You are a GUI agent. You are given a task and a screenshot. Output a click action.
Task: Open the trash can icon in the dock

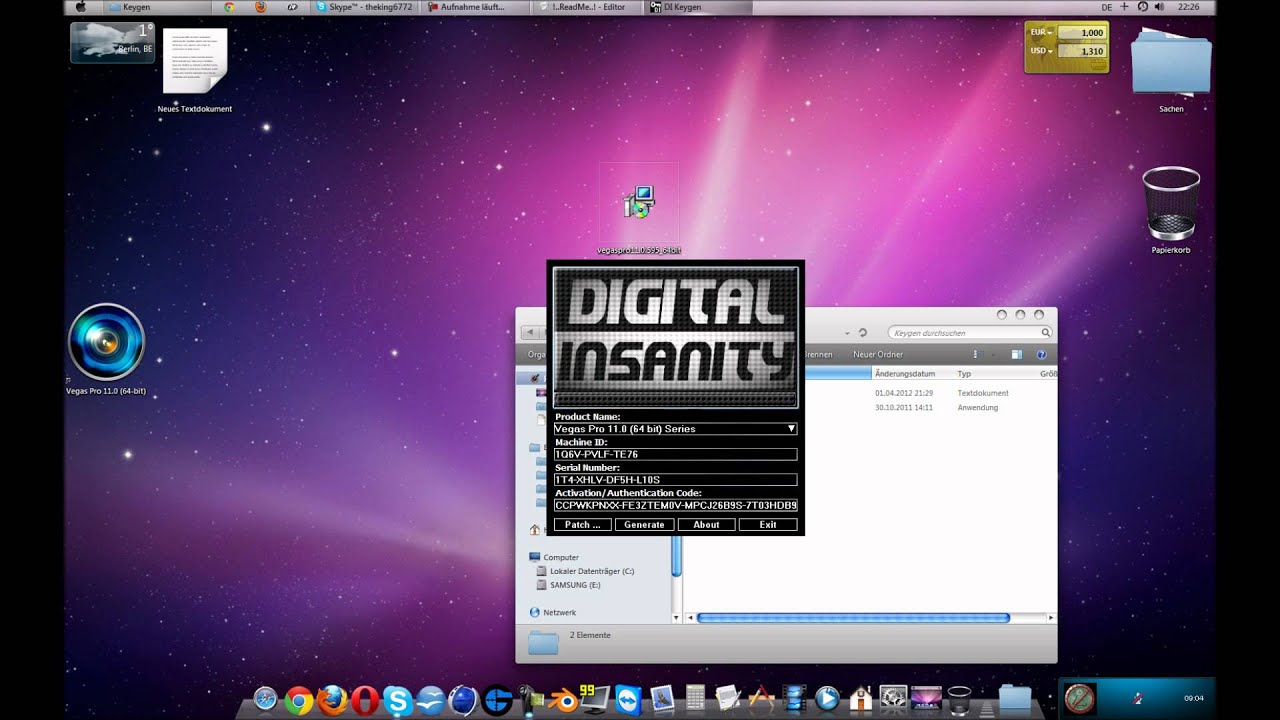958,700
